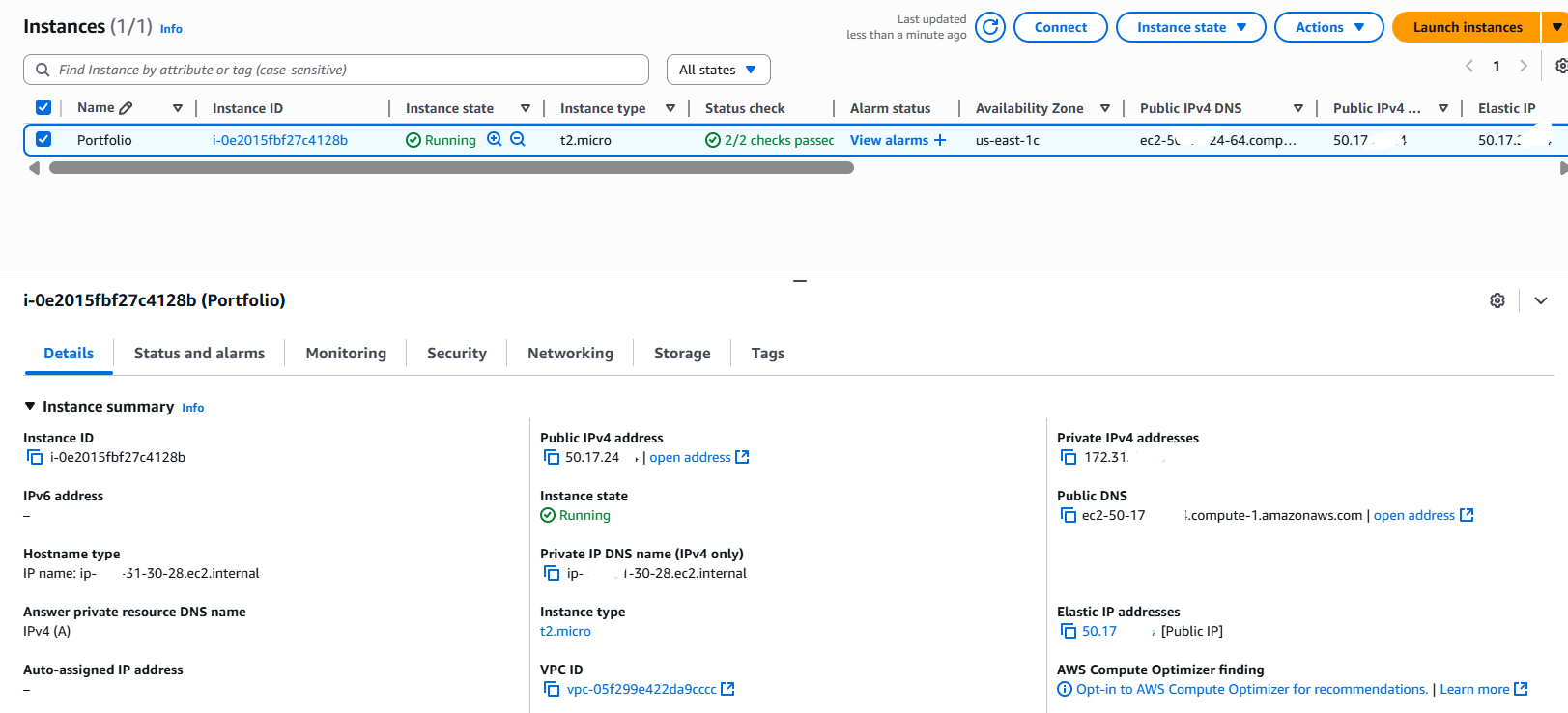1568x713 pixels.
Task: Uncheck the Portfolio instance checkbox
Action: click(43, 139)
